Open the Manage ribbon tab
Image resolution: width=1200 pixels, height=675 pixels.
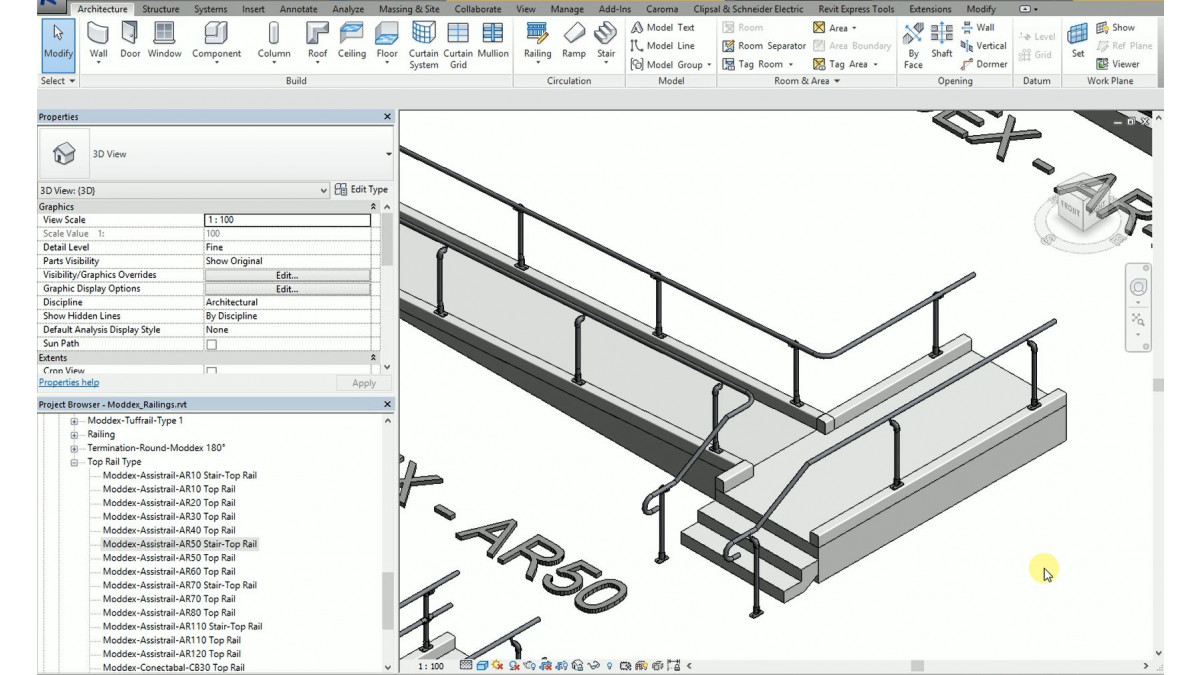(567, 9)
